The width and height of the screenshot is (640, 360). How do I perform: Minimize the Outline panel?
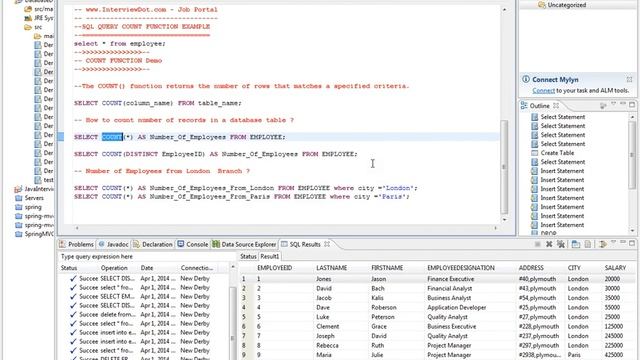(623, 104)
